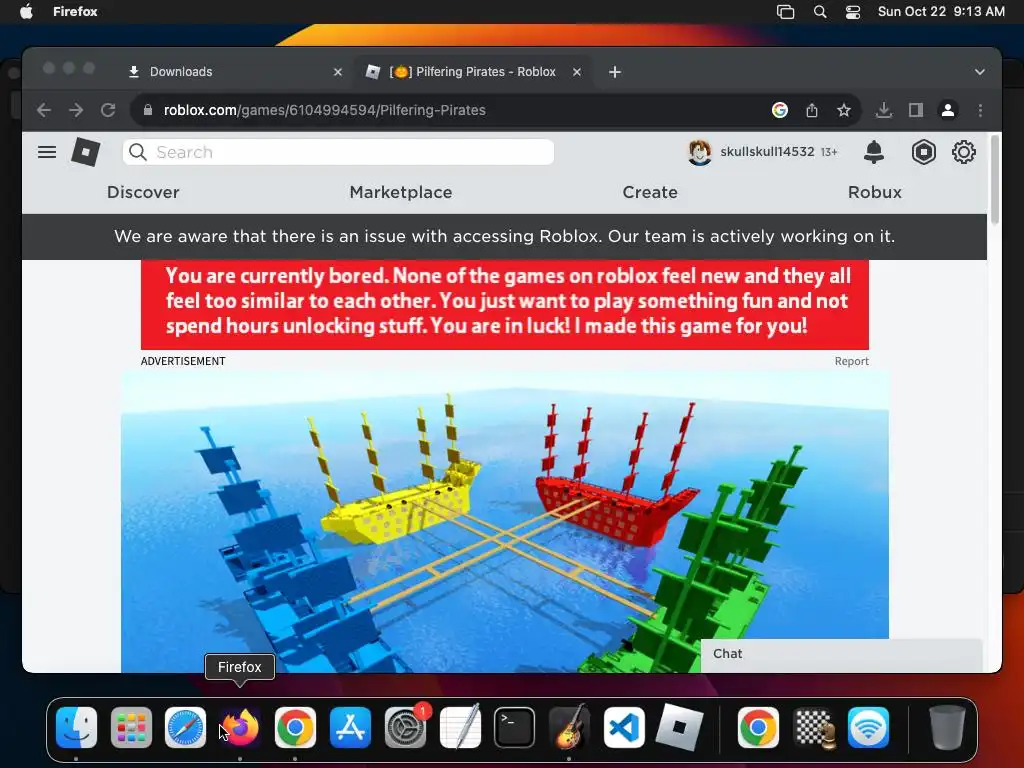The image size is (1024, 768).
Task: Select the Pilfering Pirates - Roblox tab
Action: [x=473, y=72]
